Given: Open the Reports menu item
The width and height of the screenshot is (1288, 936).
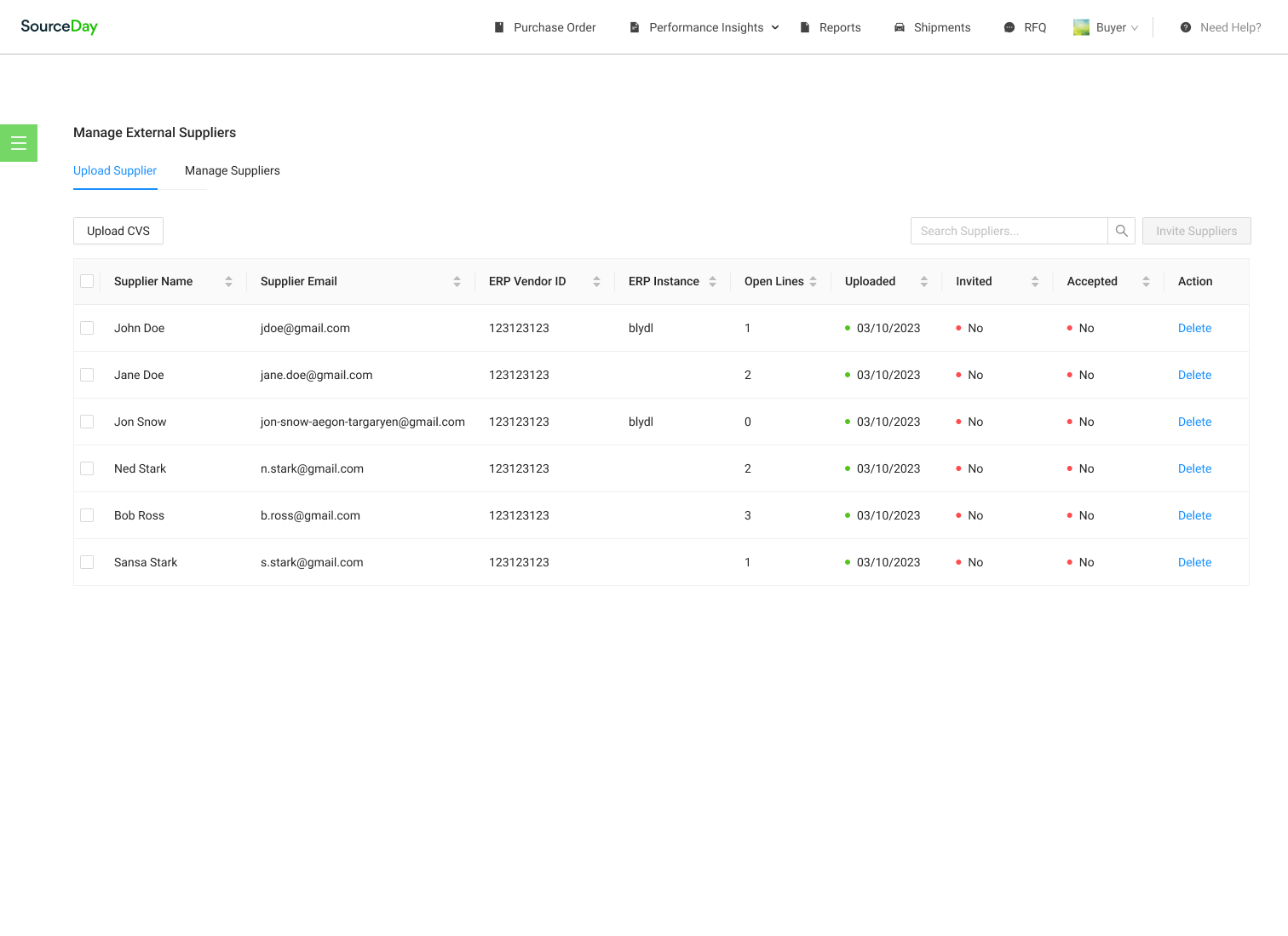Looking at the screenshot, I should click(x=831, y=27).
